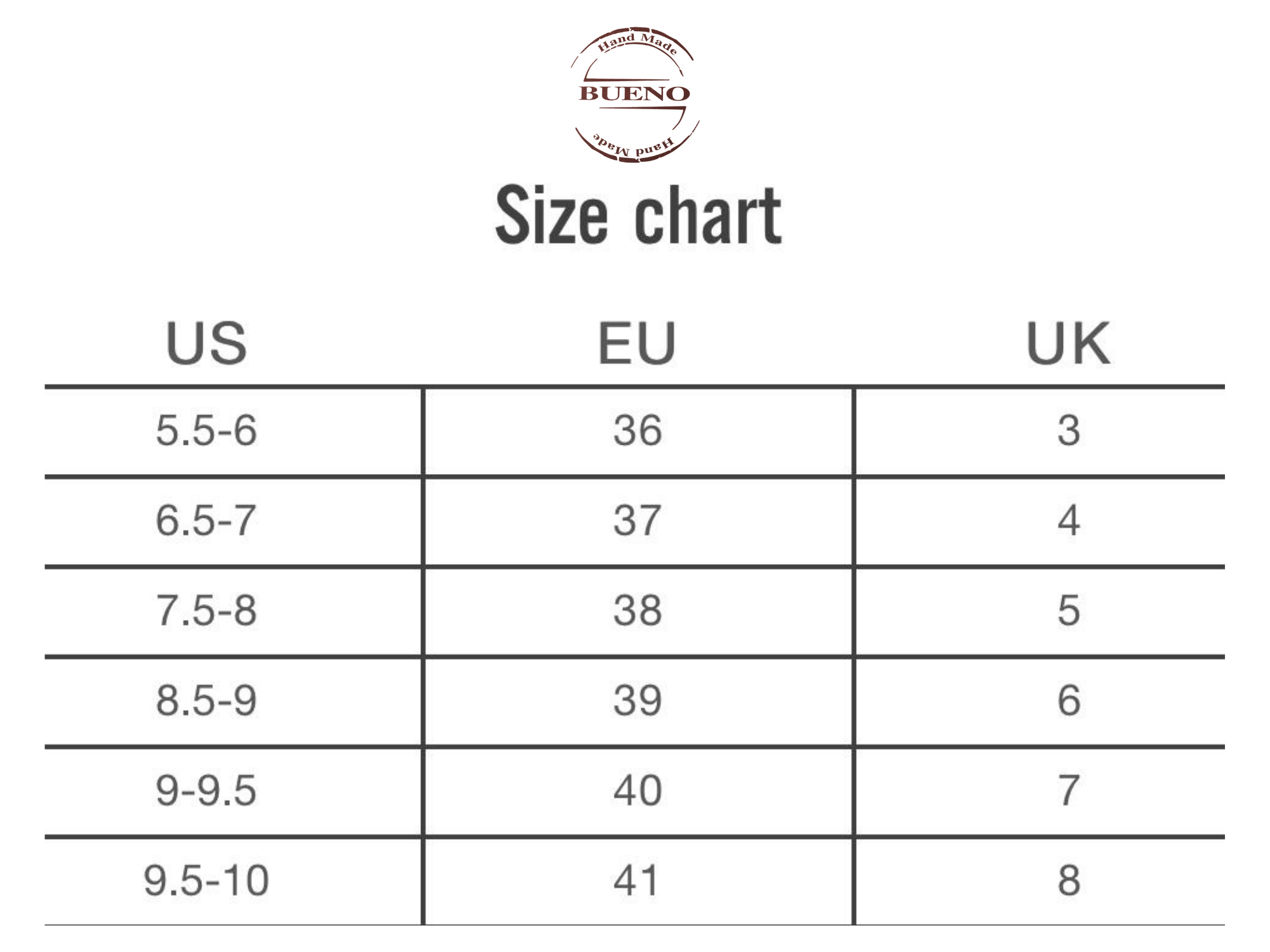Image resolution: width=1270 pixels, height=952 pixels.
Task: Choose UK size 6 cell
Action: coord(1040,701)
